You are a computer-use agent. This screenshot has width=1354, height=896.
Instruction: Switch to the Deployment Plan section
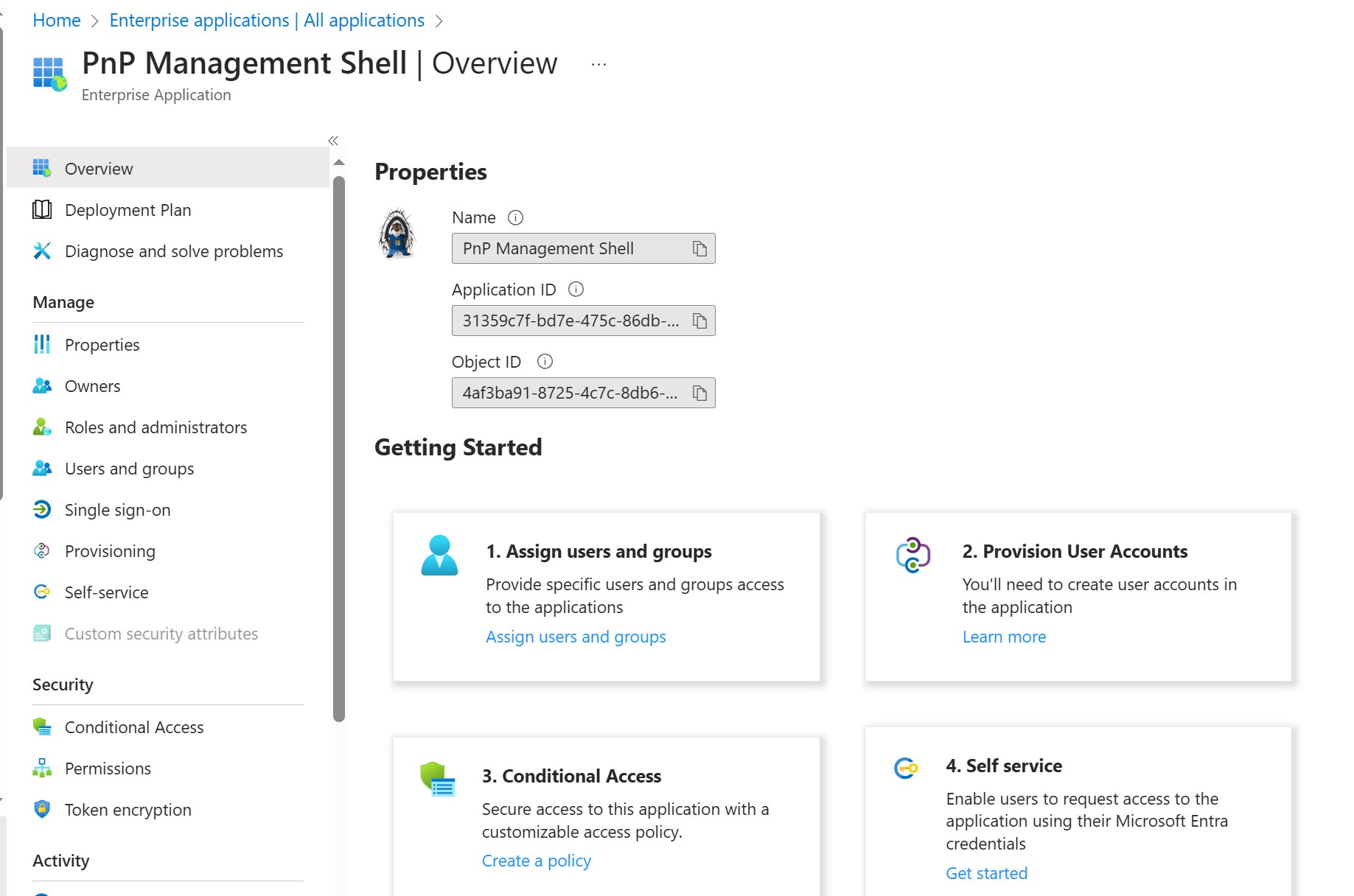[x=128, y=209]
